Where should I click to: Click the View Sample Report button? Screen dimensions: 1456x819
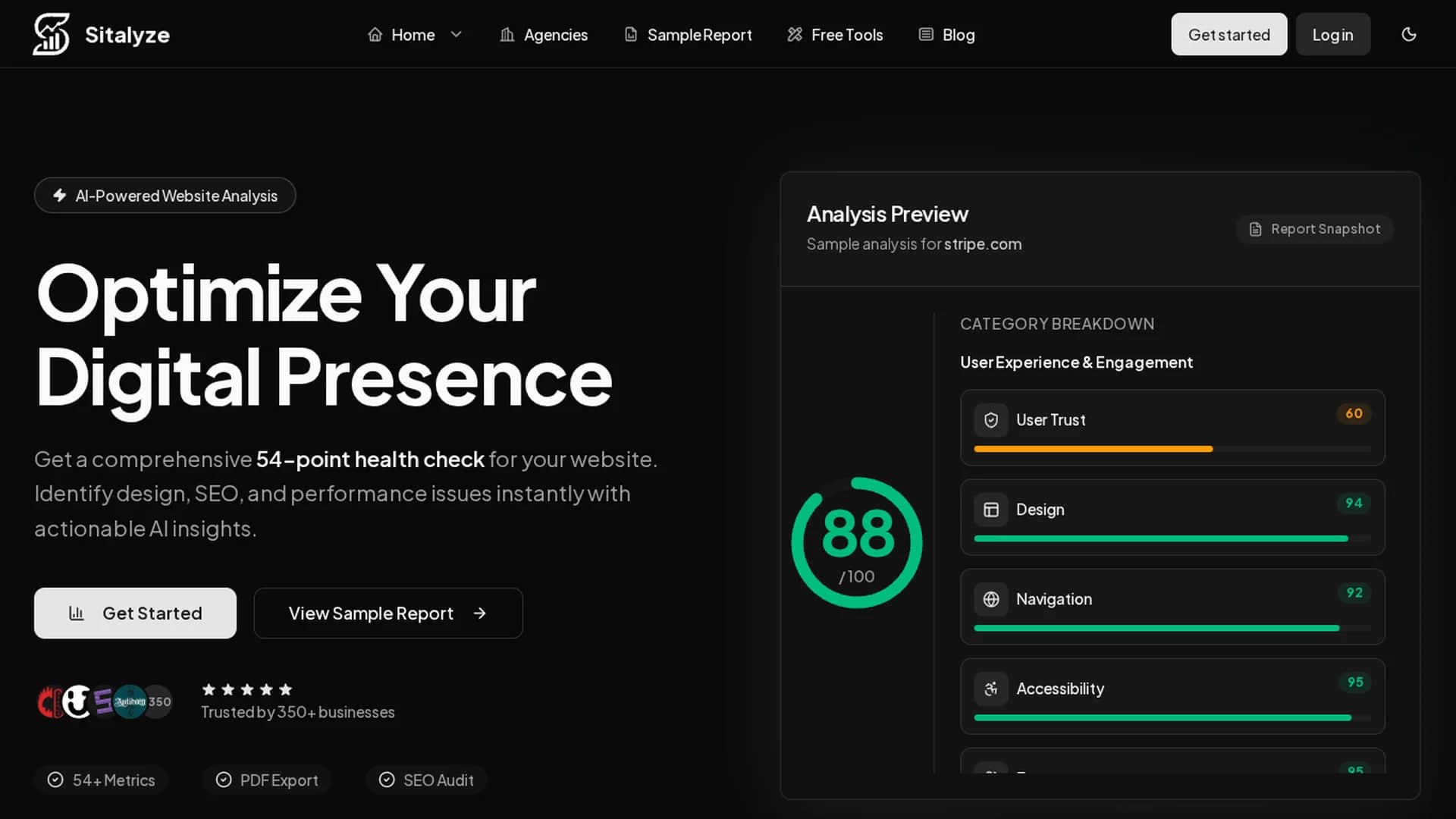[388, 613]
